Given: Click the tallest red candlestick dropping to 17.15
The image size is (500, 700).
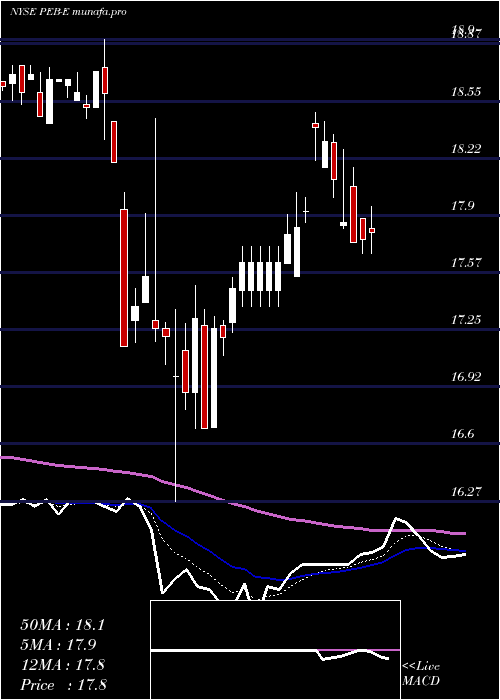Looking at the screenshot, I should tap(124, 278).
